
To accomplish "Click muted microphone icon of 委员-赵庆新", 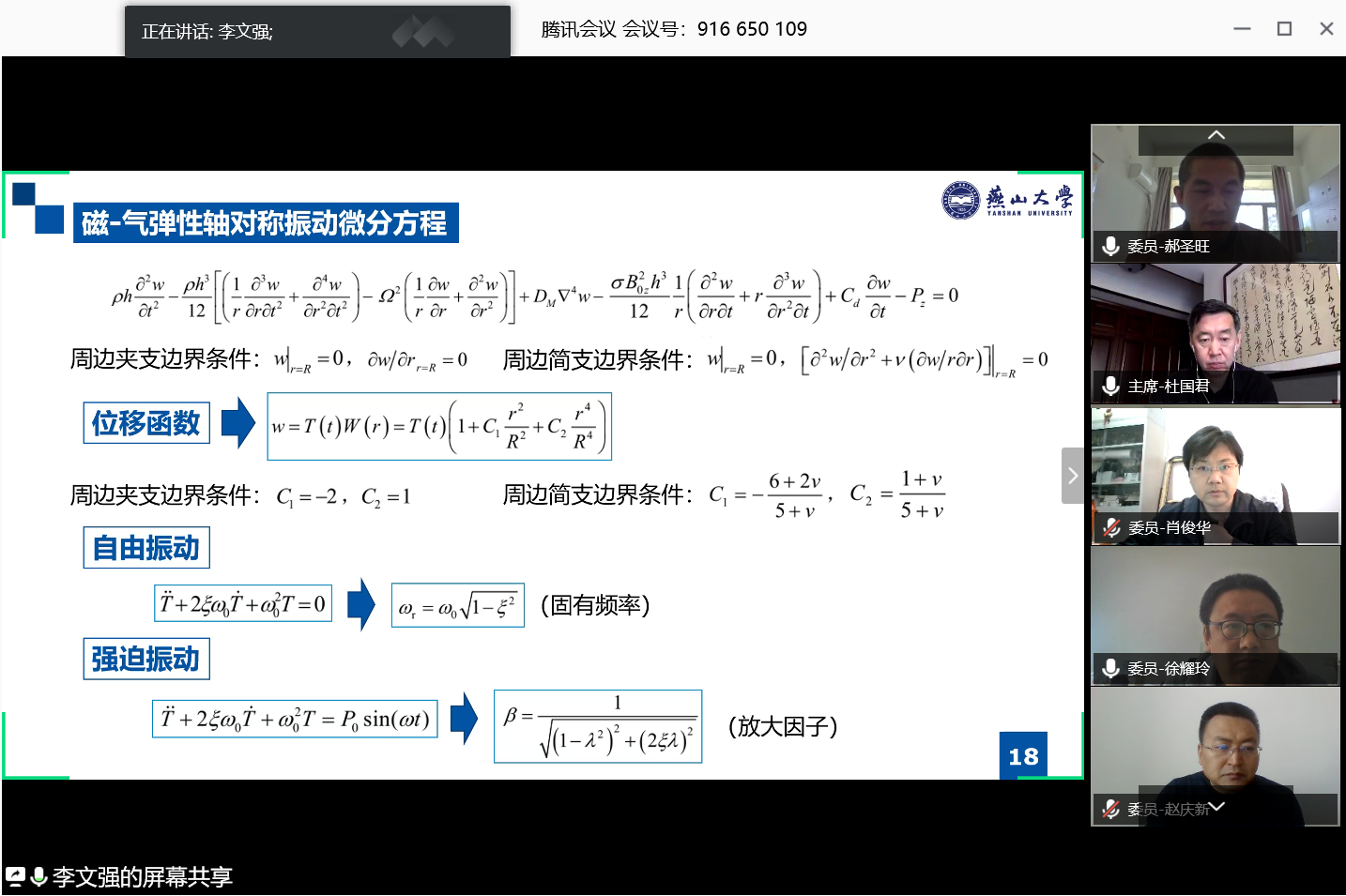I will [1110, 809].
